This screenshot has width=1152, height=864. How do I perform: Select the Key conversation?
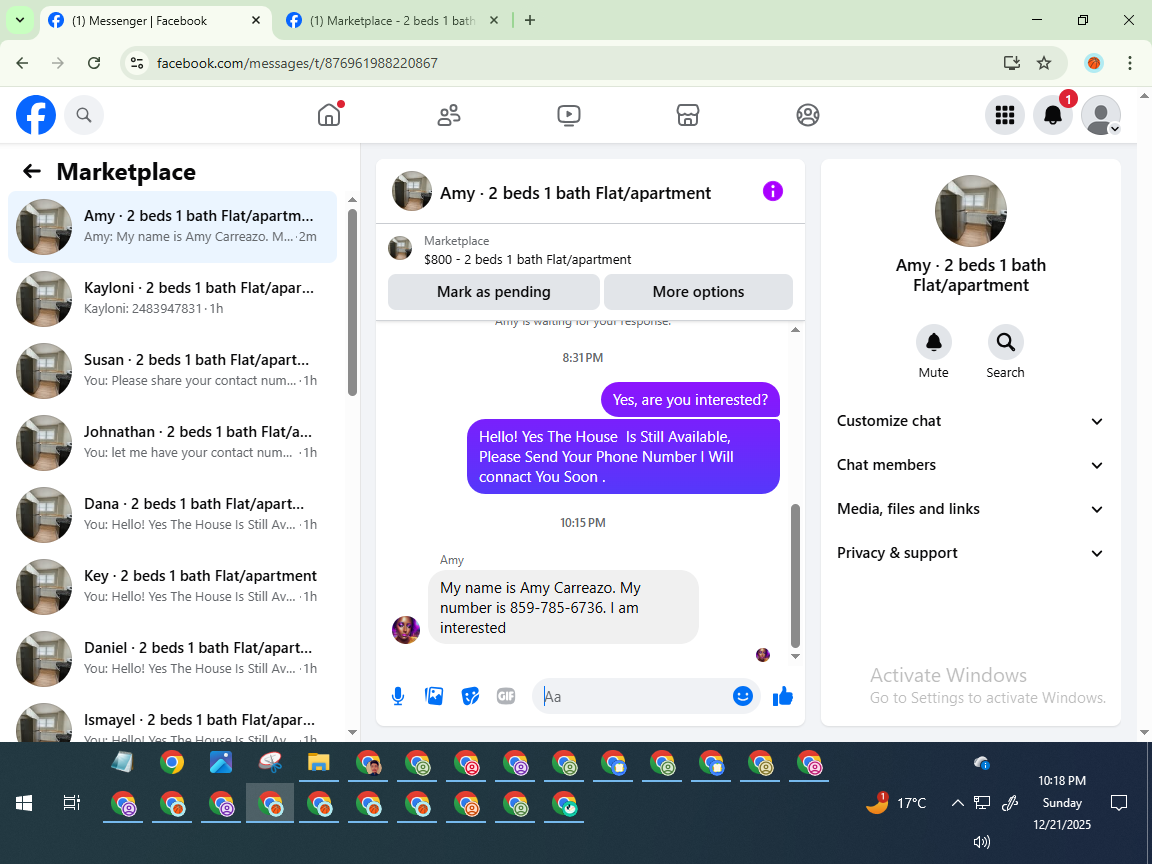point(172,586)
